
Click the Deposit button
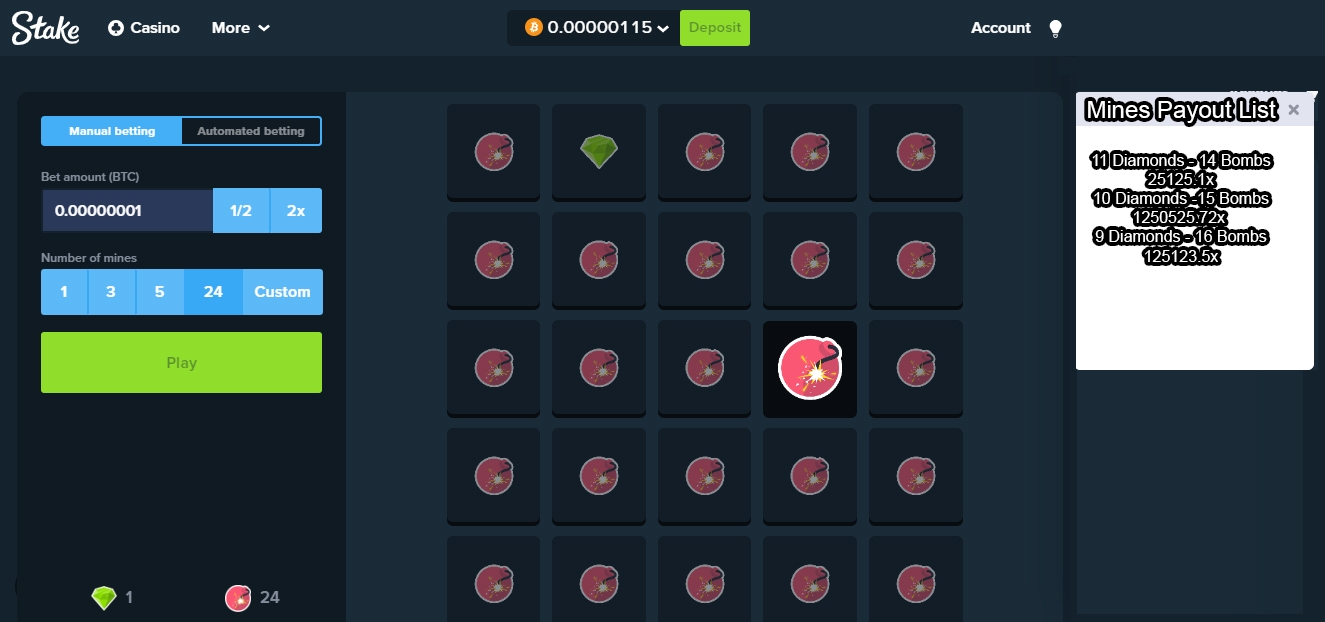(715, 28)
